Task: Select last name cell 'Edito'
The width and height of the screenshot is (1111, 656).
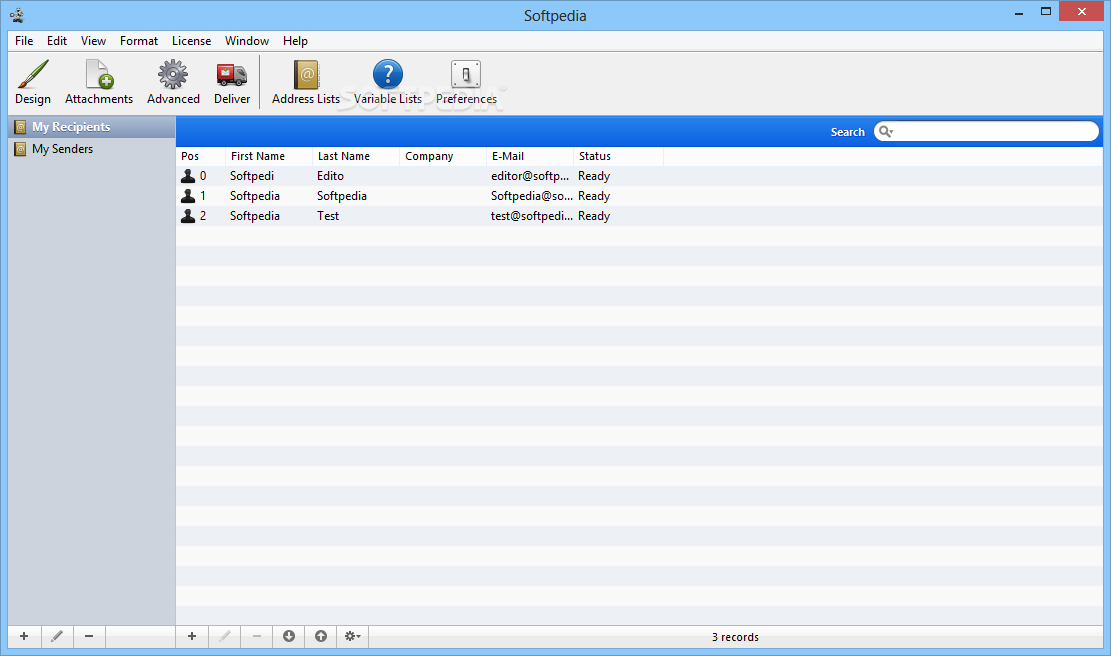Action: coord(330,176)
